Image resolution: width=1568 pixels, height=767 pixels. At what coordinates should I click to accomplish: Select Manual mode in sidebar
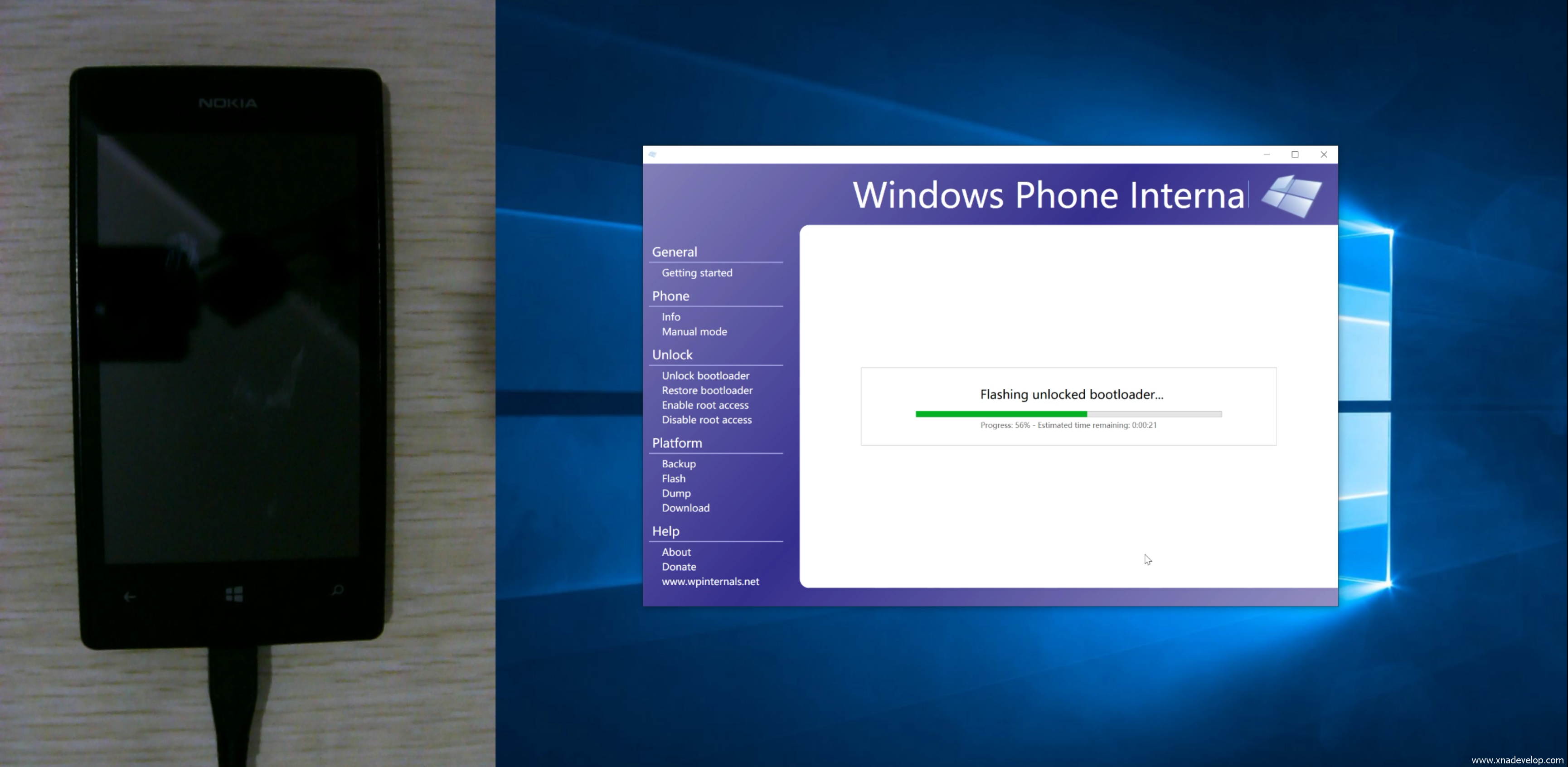click(694, 332)
